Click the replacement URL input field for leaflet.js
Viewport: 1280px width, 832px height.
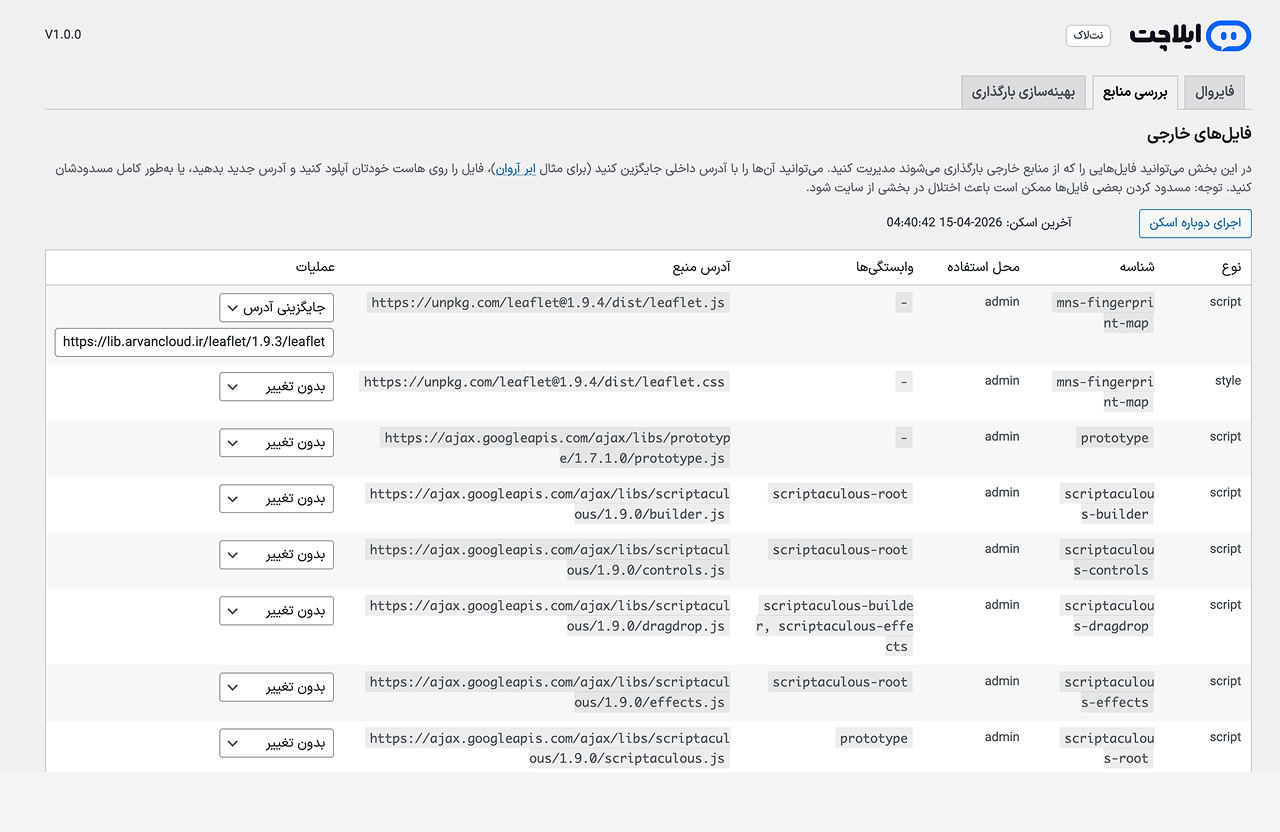click(195, 342)
